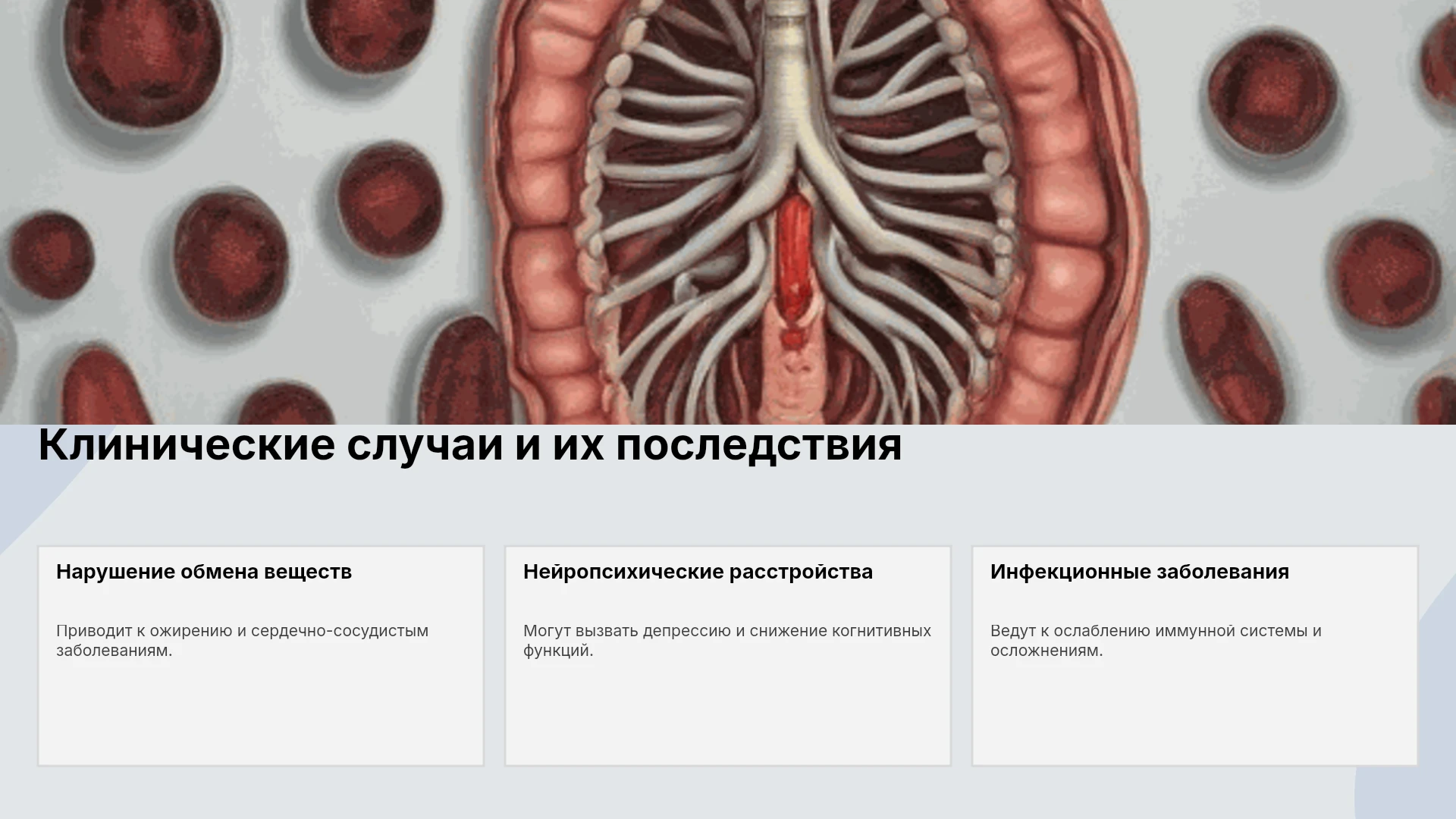Screen dimensions: 1456x819
Task: Click the elongated blood cell at lower right
Action: [1230, 350]
